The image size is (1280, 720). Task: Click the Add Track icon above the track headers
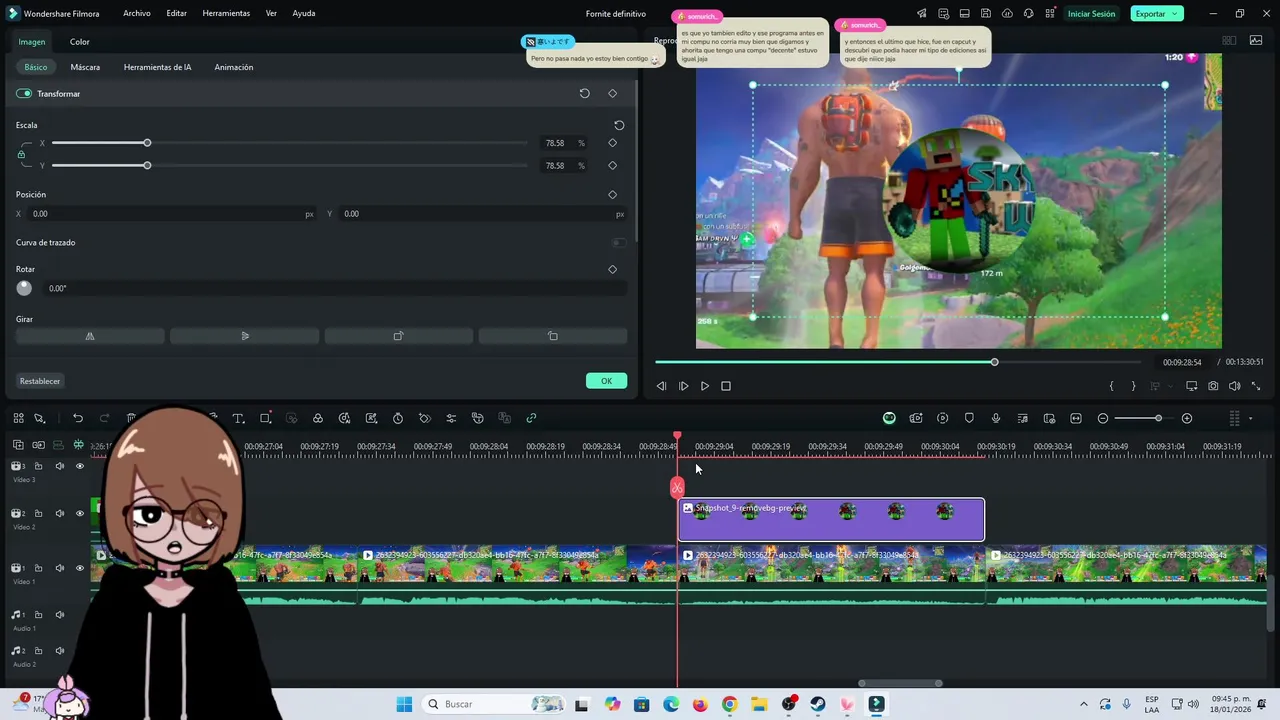pyautogui.click(x=18, y=445)
